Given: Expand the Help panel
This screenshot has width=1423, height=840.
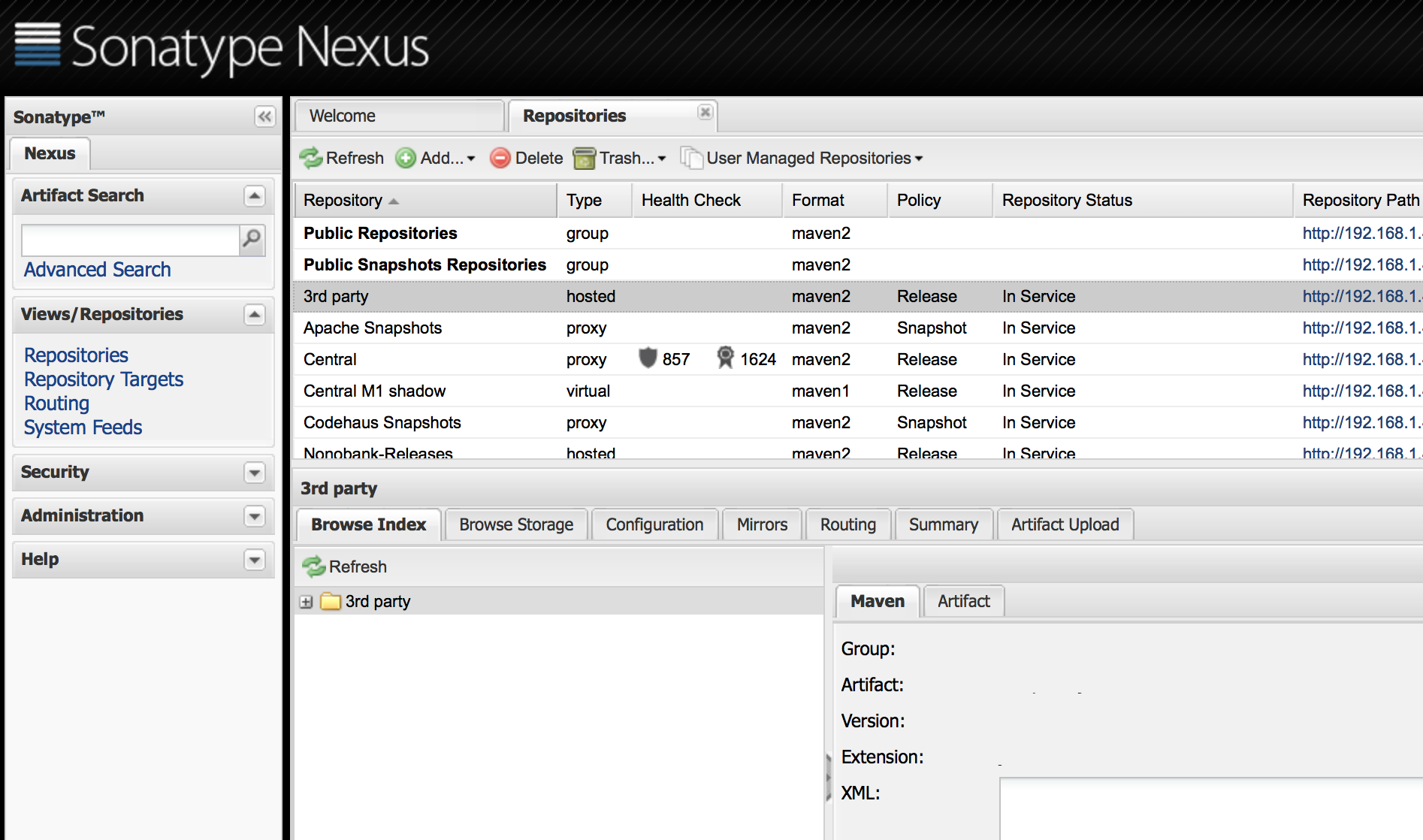Looking at the screenshot, I should [255, 560].
